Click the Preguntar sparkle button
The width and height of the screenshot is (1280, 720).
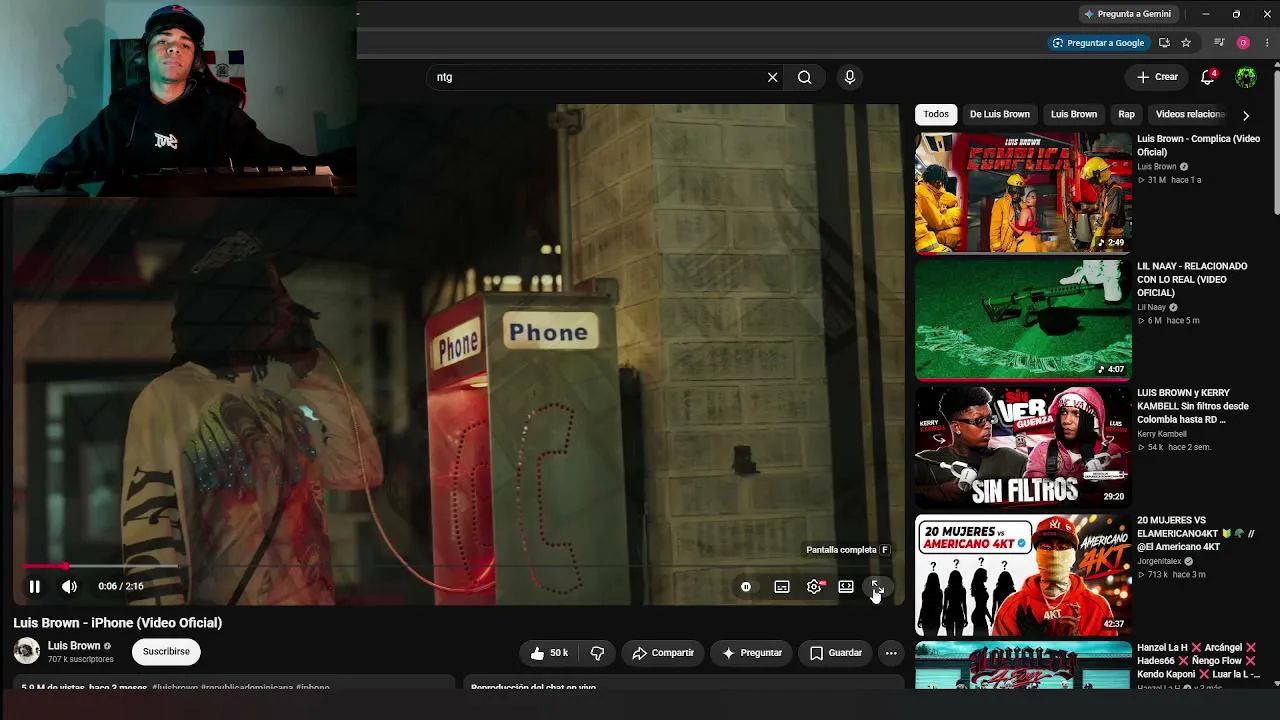click(x=753, y=653)
